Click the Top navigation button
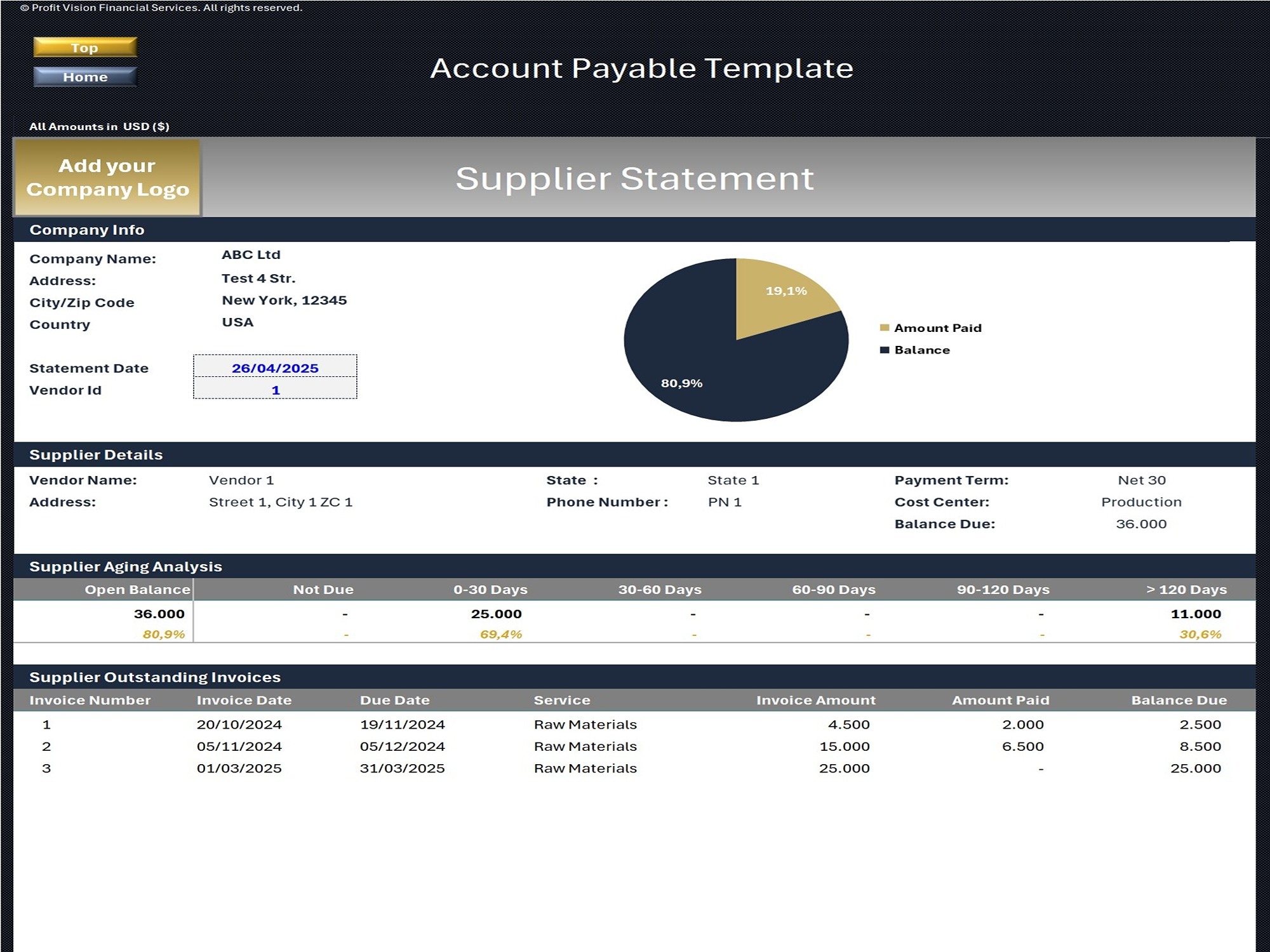Viewport: 1270px width, 952px height. [84, 48]
